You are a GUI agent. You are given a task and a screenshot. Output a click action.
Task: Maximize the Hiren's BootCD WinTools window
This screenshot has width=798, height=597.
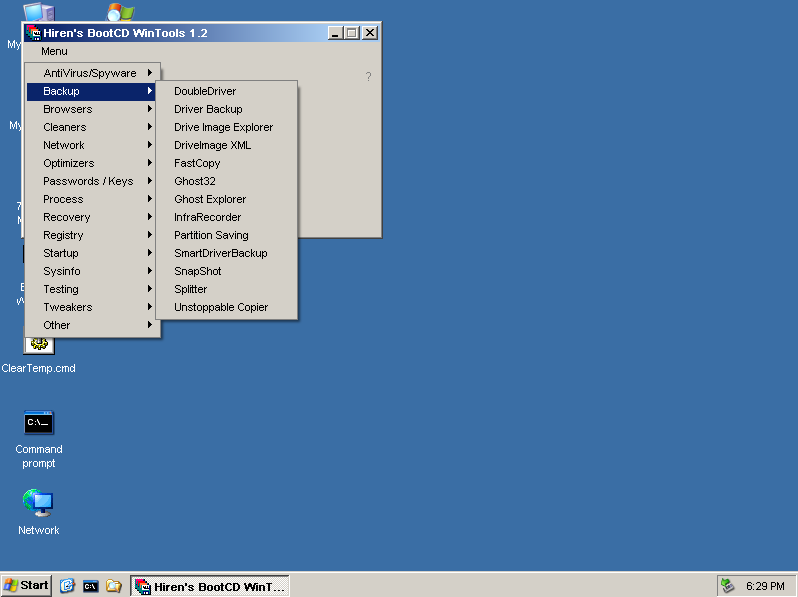[351, 33]
